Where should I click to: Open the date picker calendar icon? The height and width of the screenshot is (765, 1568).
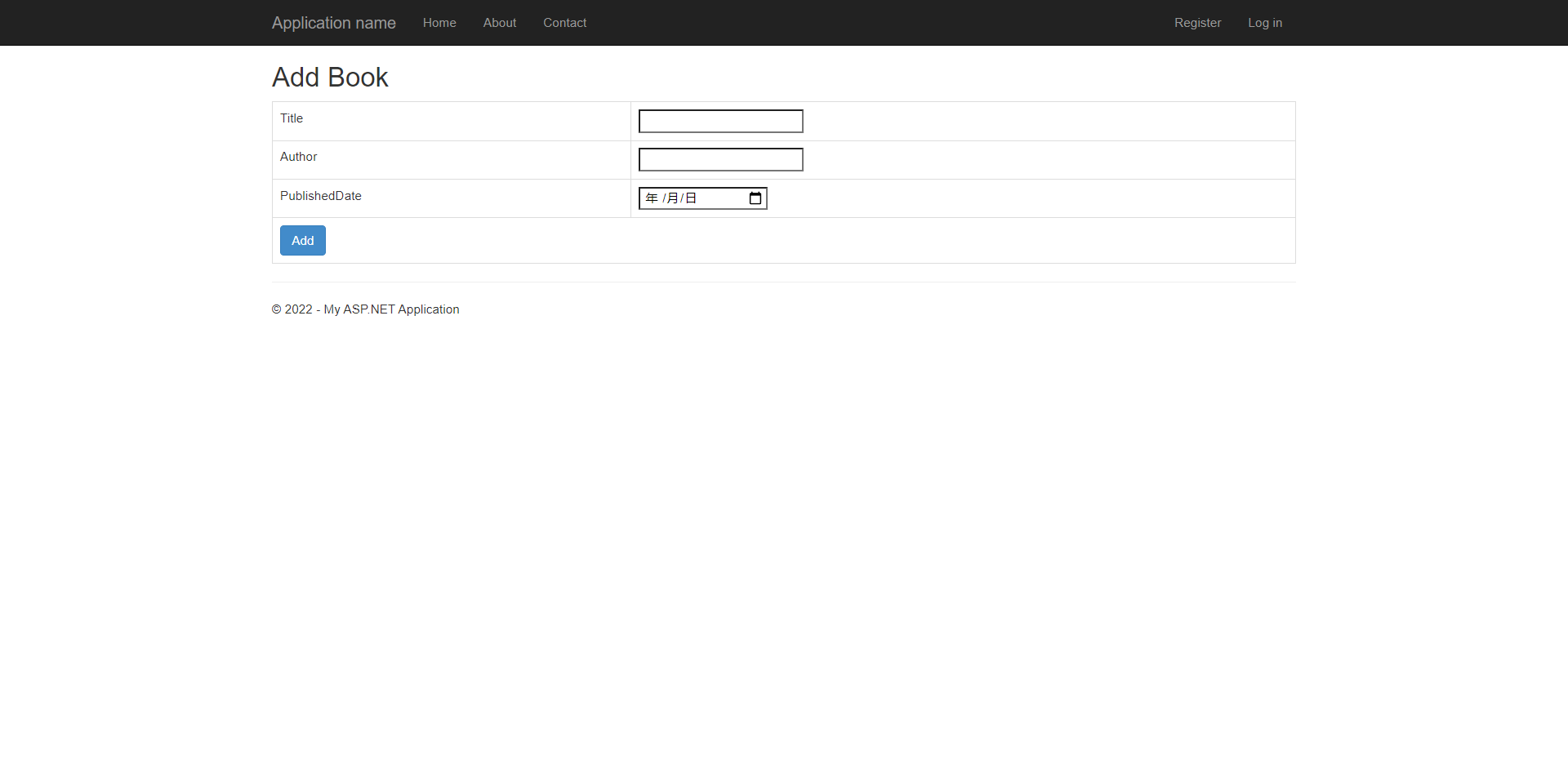click(x=755, y=198)
